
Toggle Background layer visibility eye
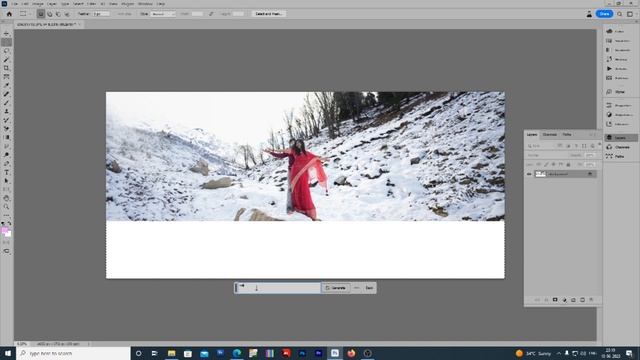coord(529,174)
